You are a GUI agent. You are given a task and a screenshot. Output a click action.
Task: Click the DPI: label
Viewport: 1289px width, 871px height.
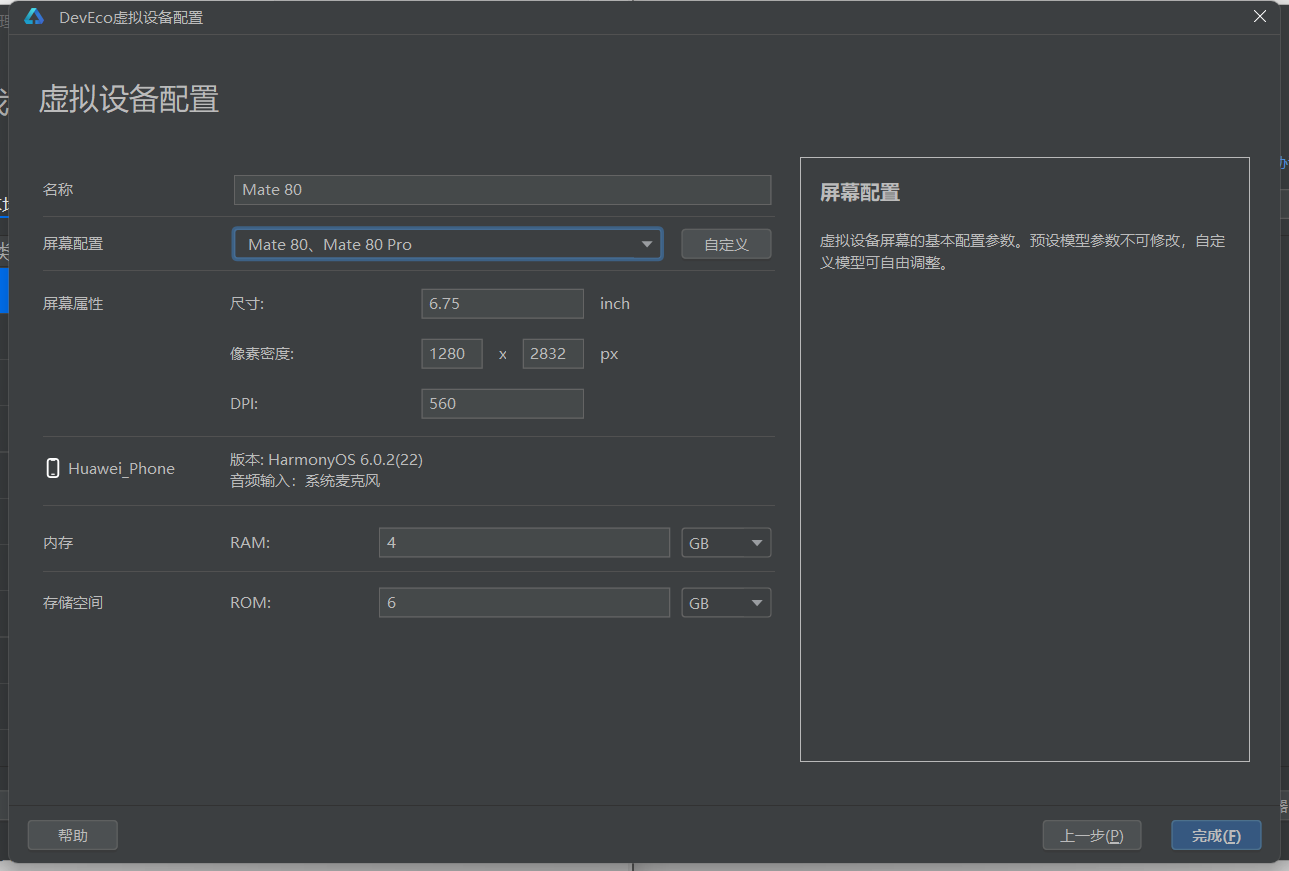[244, 403]
